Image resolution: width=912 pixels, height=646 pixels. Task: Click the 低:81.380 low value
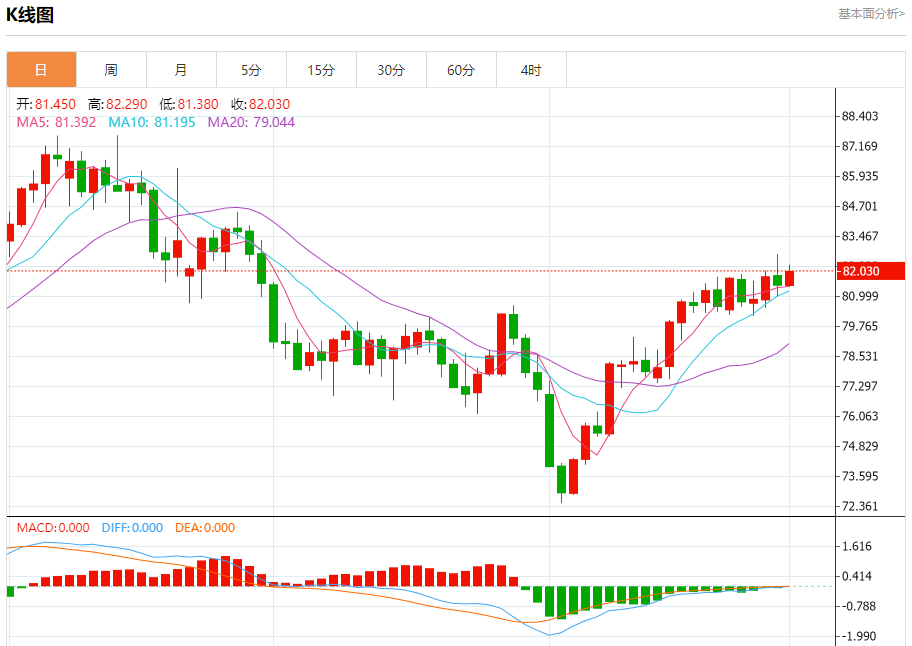[189, 104]
